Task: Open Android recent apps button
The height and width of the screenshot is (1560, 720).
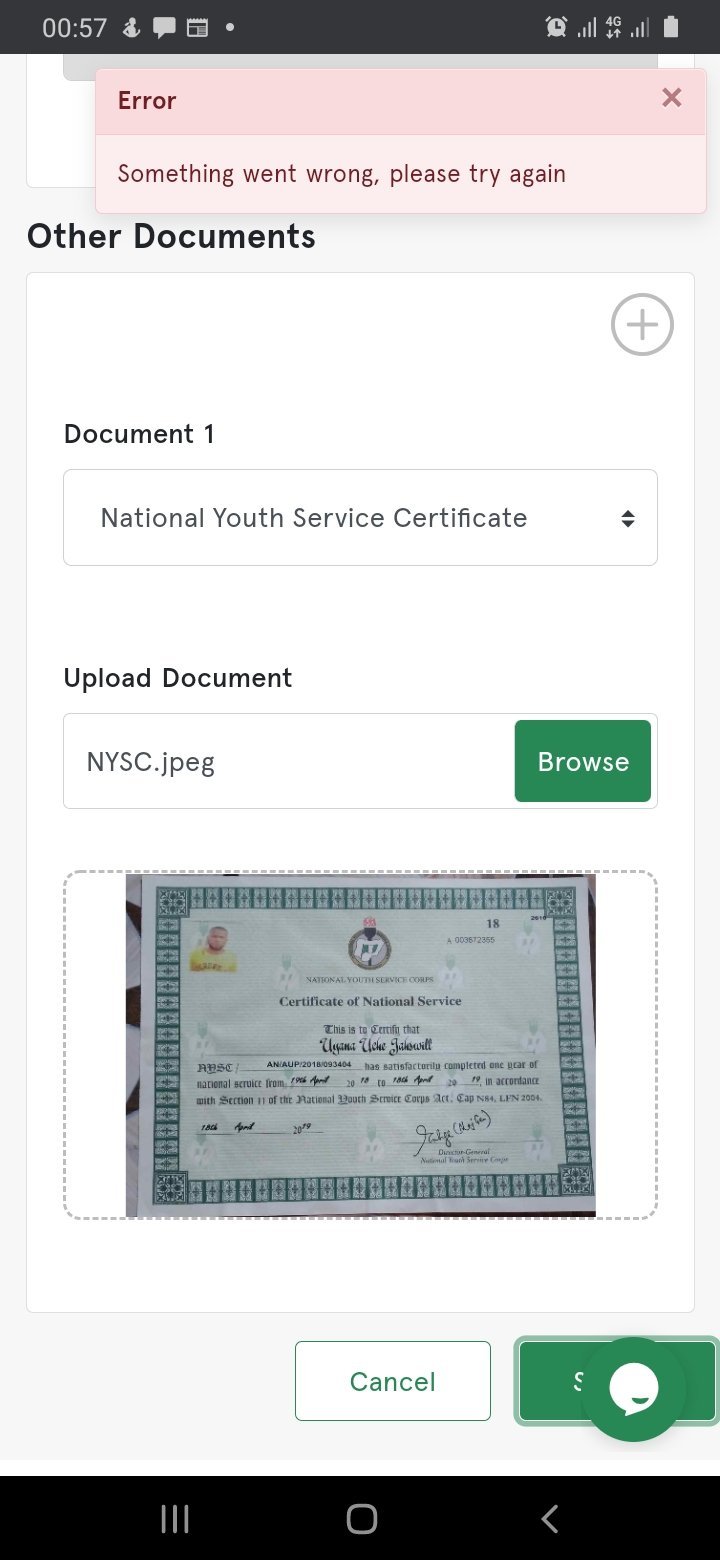Action: tap(175, 1519)
